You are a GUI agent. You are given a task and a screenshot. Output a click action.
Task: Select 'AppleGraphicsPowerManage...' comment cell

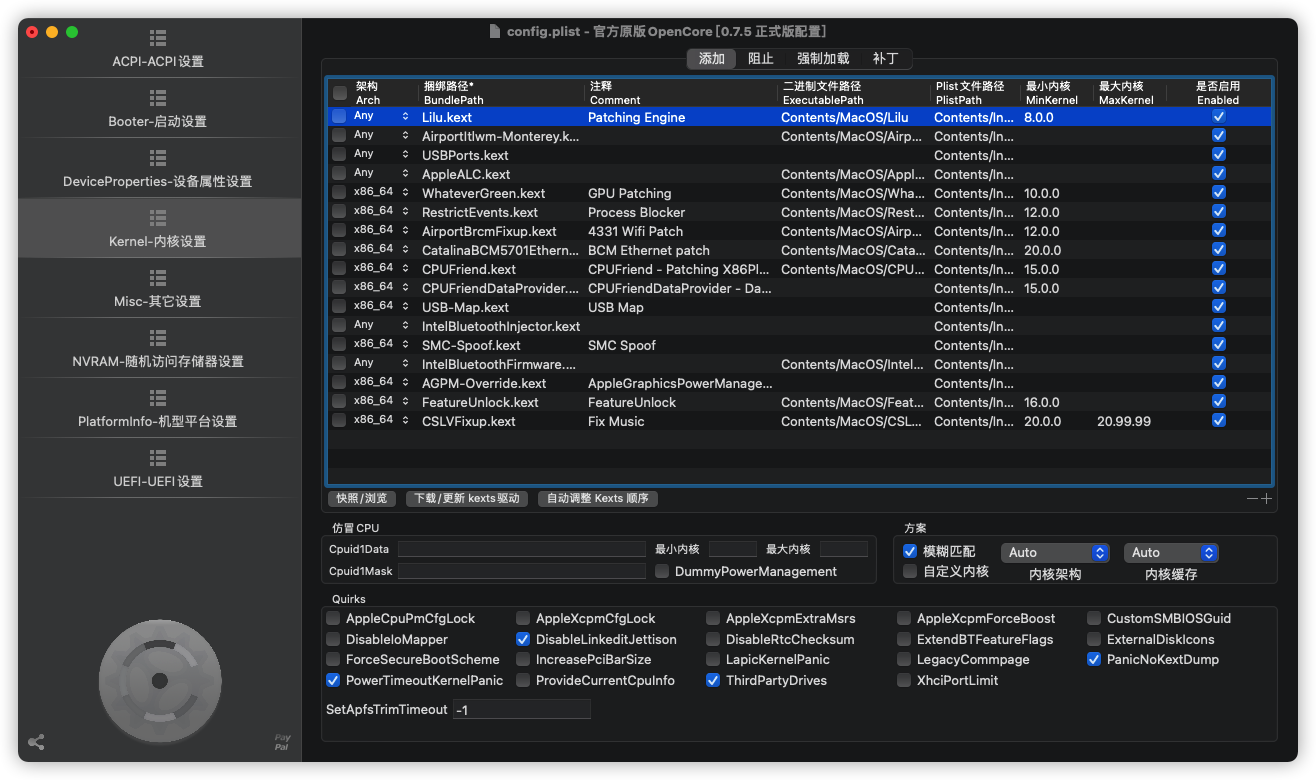[680, 383]
